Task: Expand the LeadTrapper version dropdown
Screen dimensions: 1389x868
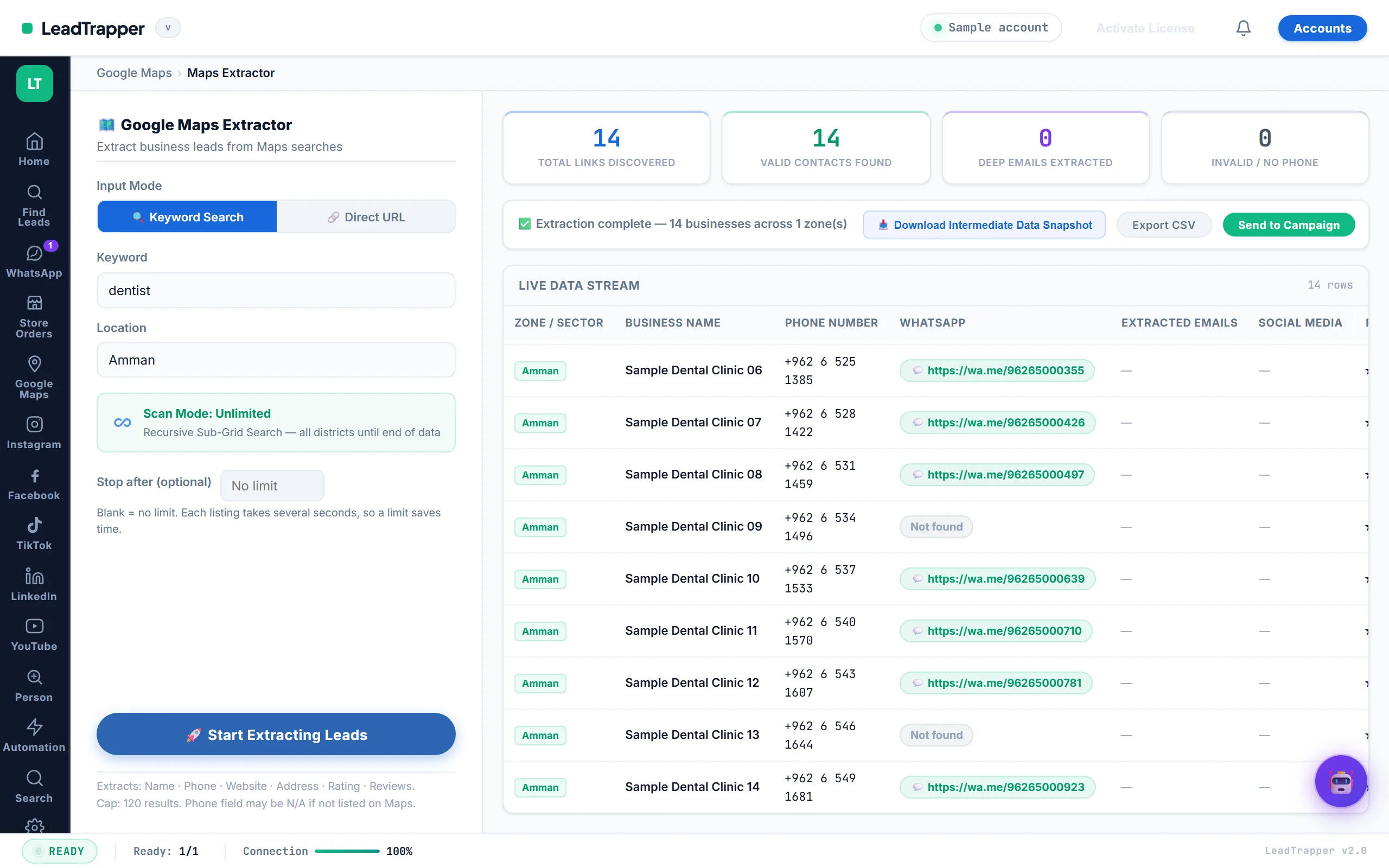Action: click(x=168, y=28)
